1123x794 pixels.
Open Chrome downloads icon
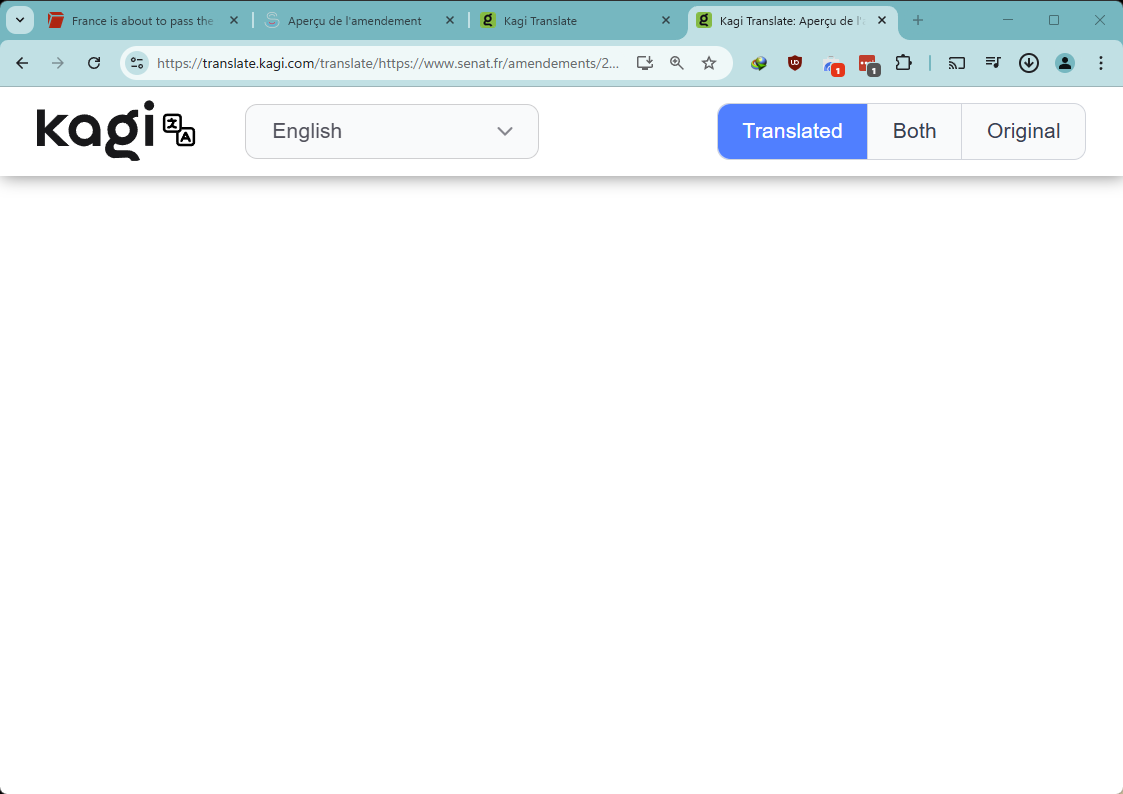point(1029,63)
